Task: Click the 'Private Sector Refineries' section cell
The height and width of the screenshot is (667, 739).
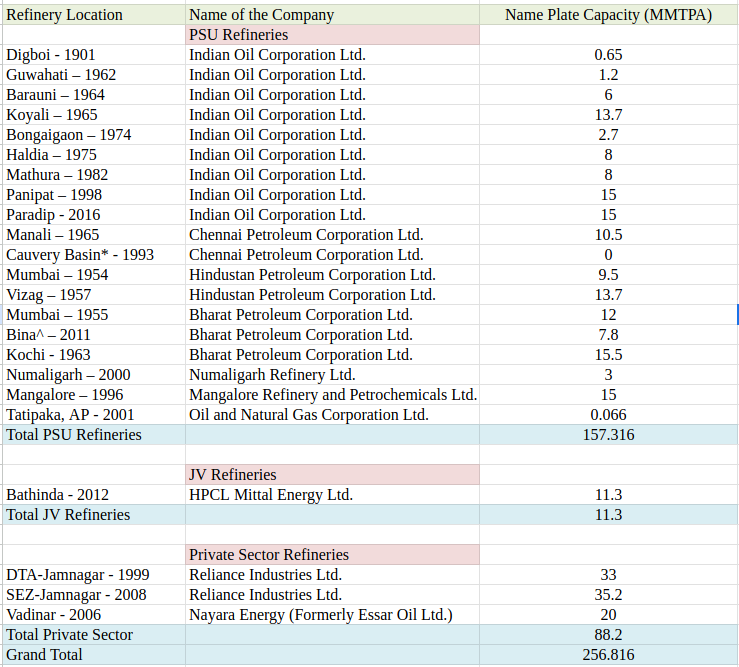Action: click(332, 555)
